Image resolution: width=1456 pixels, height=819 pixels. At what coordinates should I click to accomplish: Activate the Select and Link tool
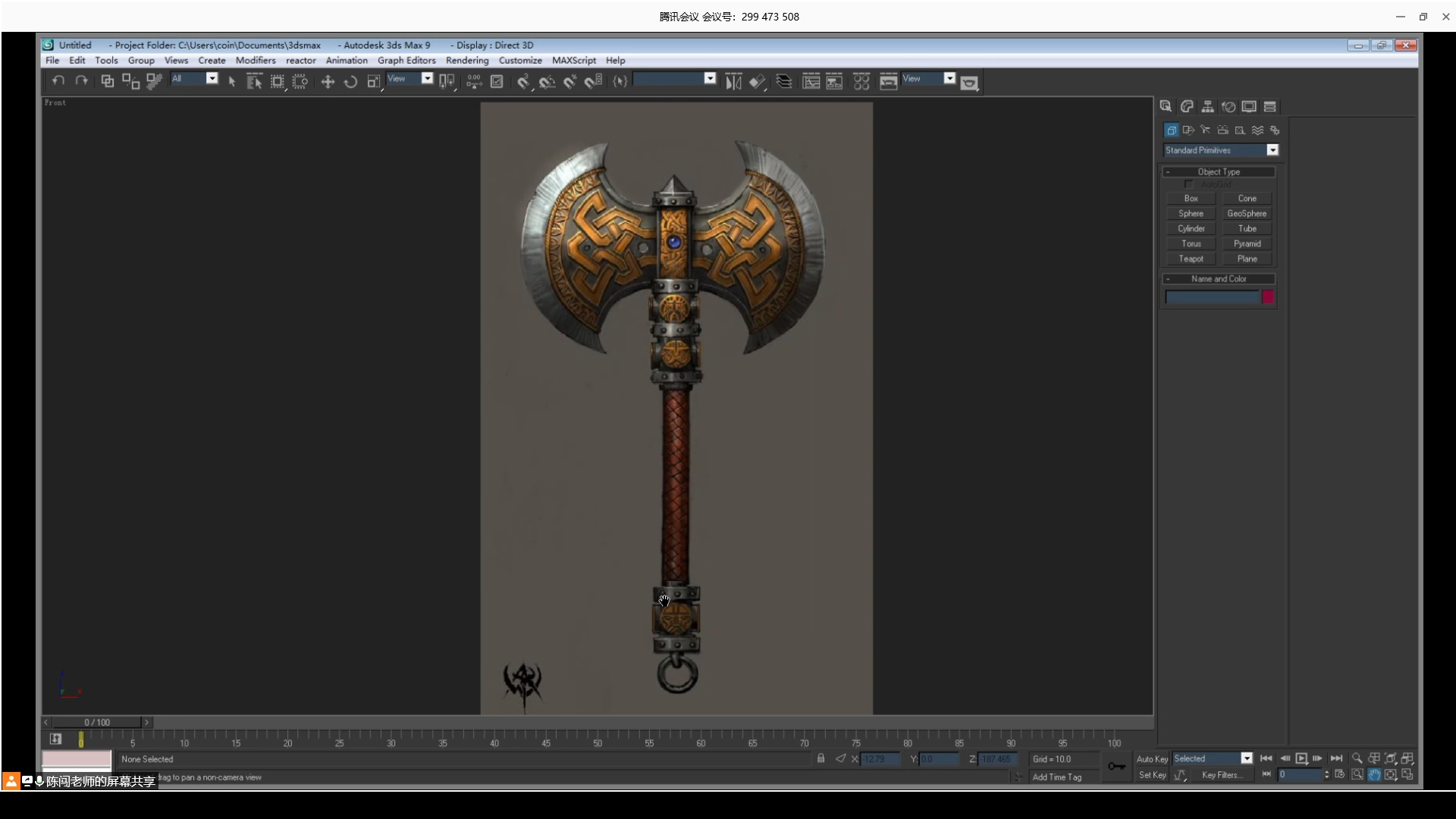[108, 81]
